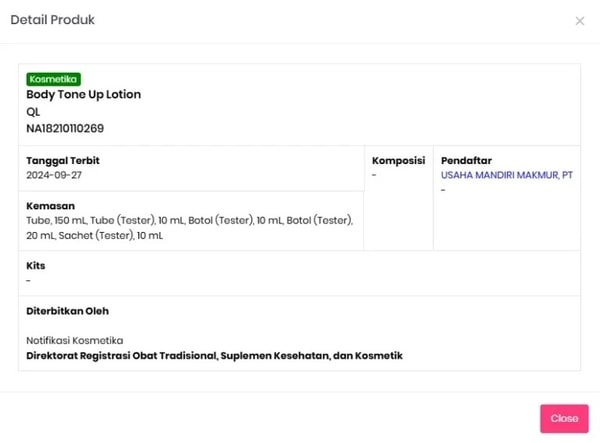Click the registration number NA18210110269
The width and height of the screenshot is (600, 443).
[x=65, y=128]
